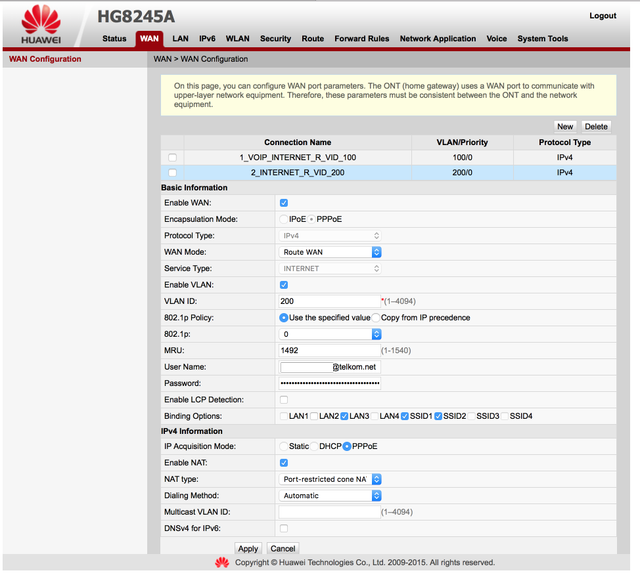The image size is (640, 577).
Task: Select Copy from IP precedence policy
Action: point(376,317)
